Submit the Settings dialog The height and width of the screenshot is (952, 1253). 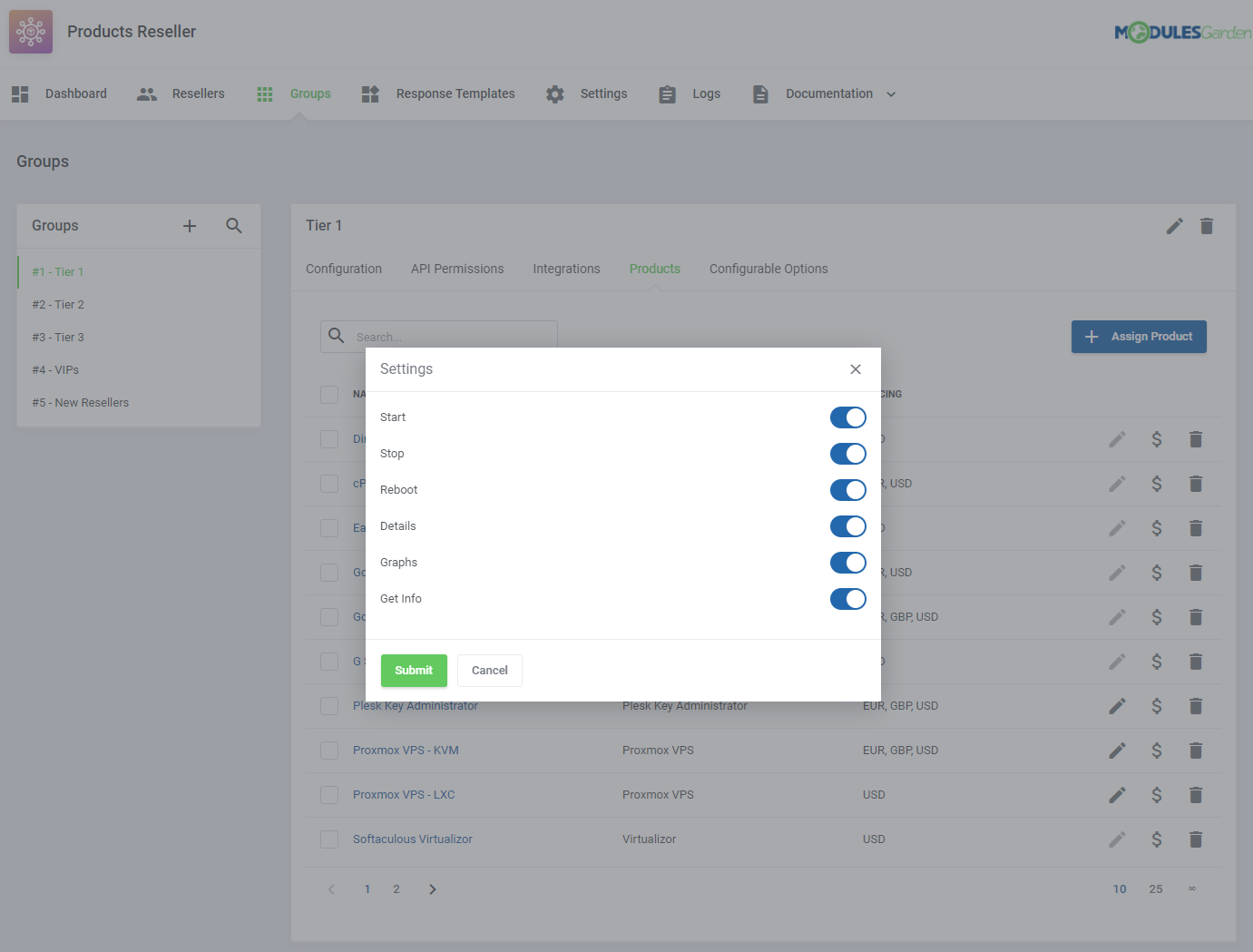414,670
